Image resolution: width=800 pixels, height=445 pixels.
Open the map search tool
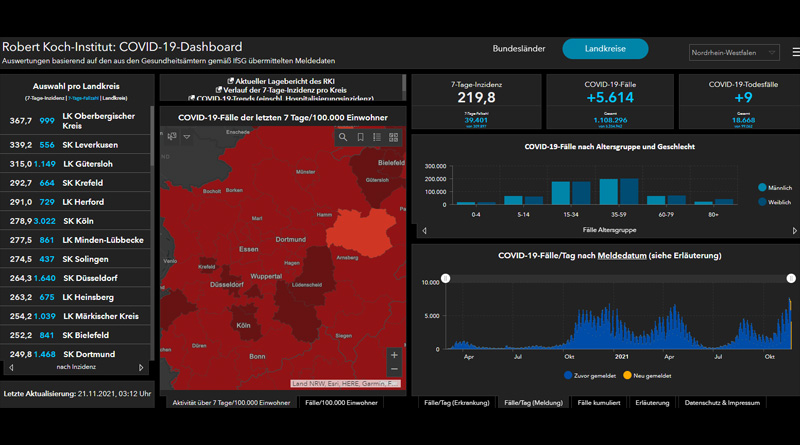[343, 137]
